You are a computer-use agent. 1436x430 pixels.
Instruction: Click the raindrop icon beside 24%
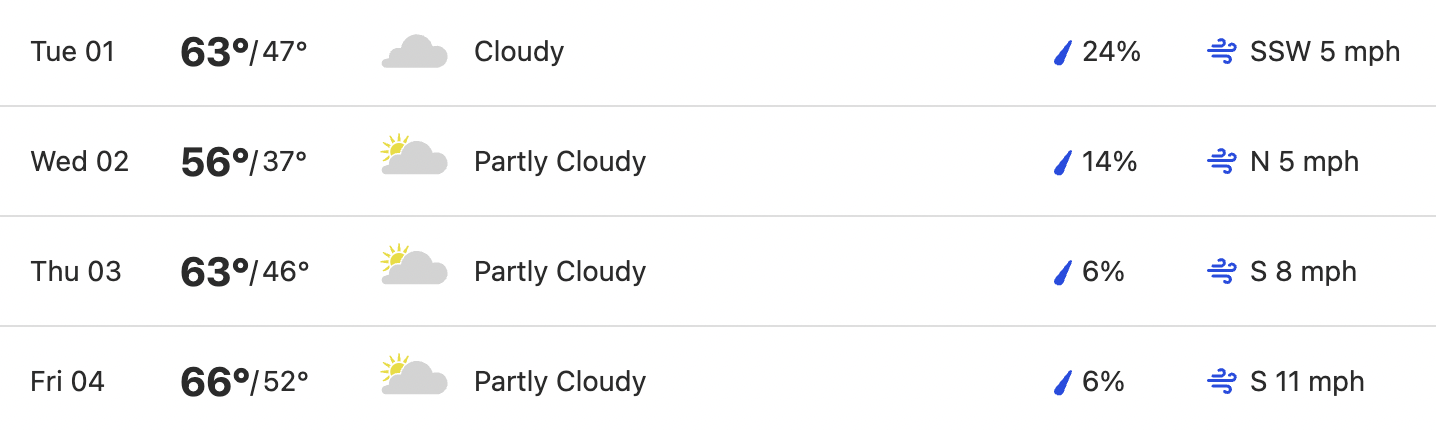1063,52
